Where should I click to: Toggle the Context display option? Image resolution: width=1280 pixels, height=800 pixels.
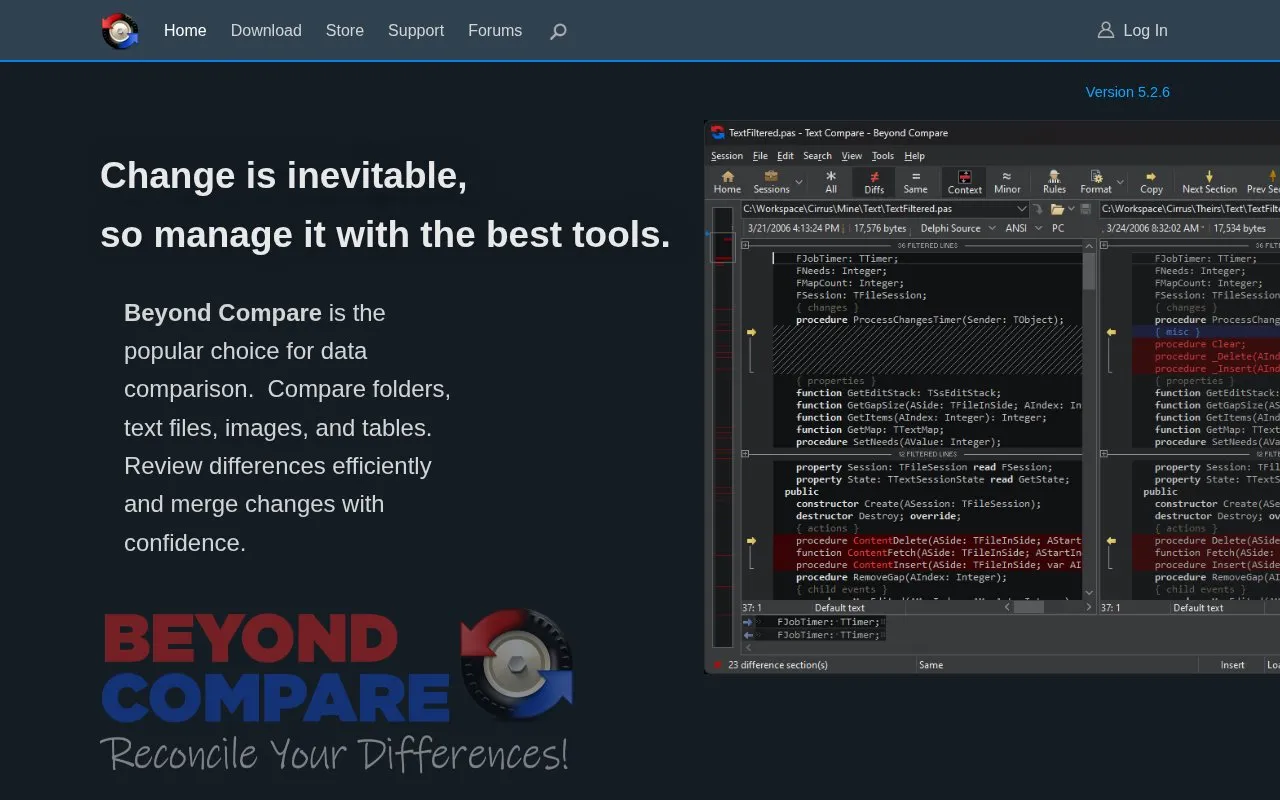click(x=964, y=182)
